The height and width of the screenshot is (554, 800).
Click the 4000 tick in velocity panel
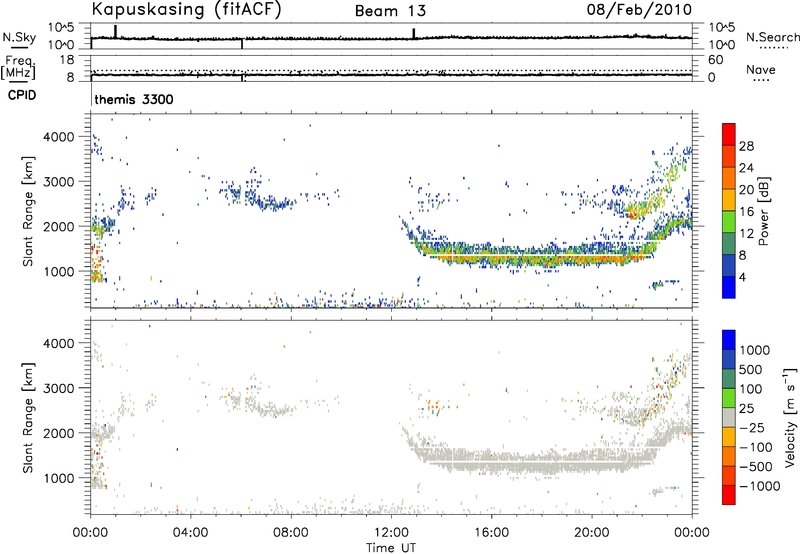pos(59,343)
